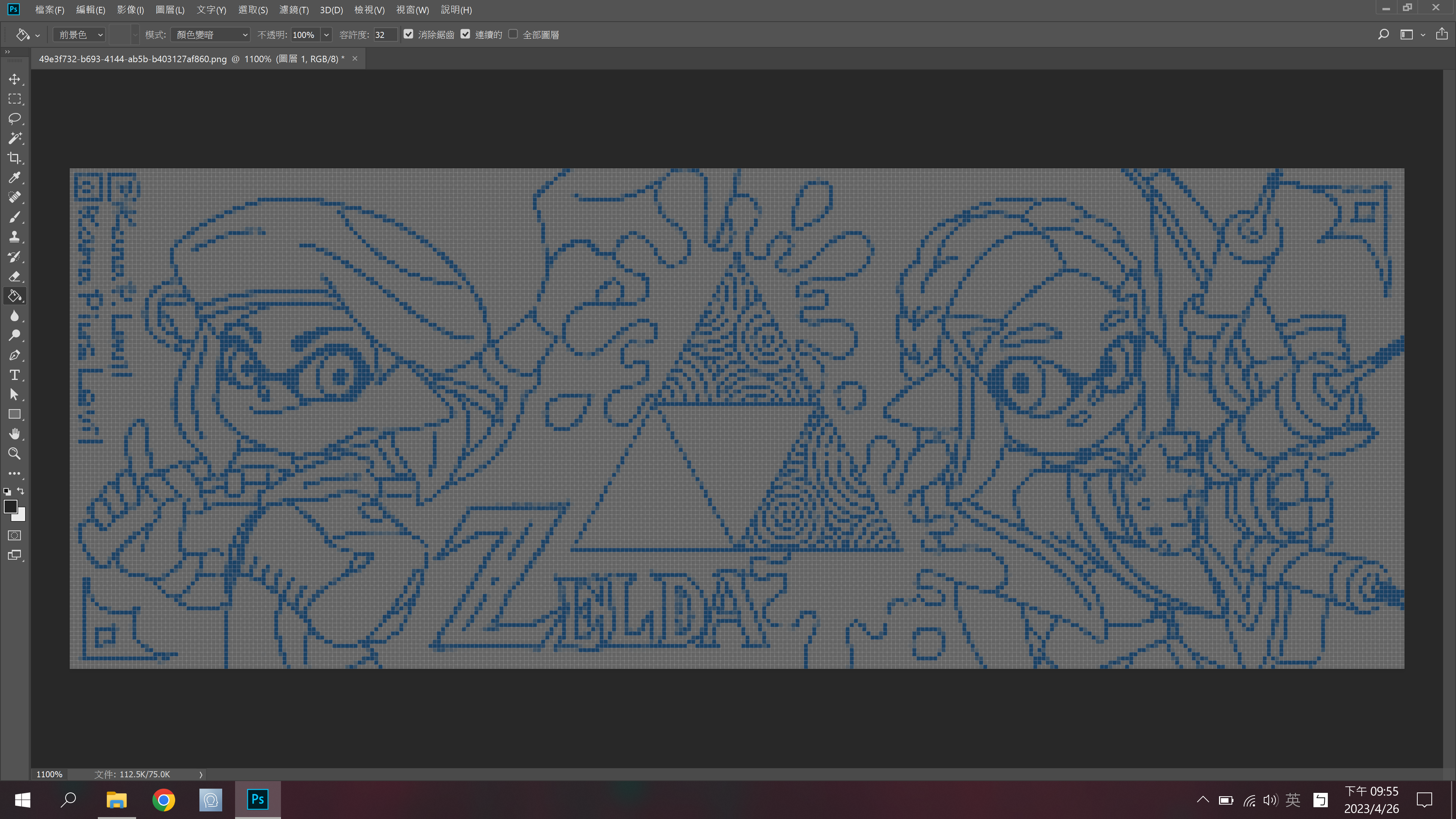
Task: Open the 編輯(E) menu
Action: 91,9
